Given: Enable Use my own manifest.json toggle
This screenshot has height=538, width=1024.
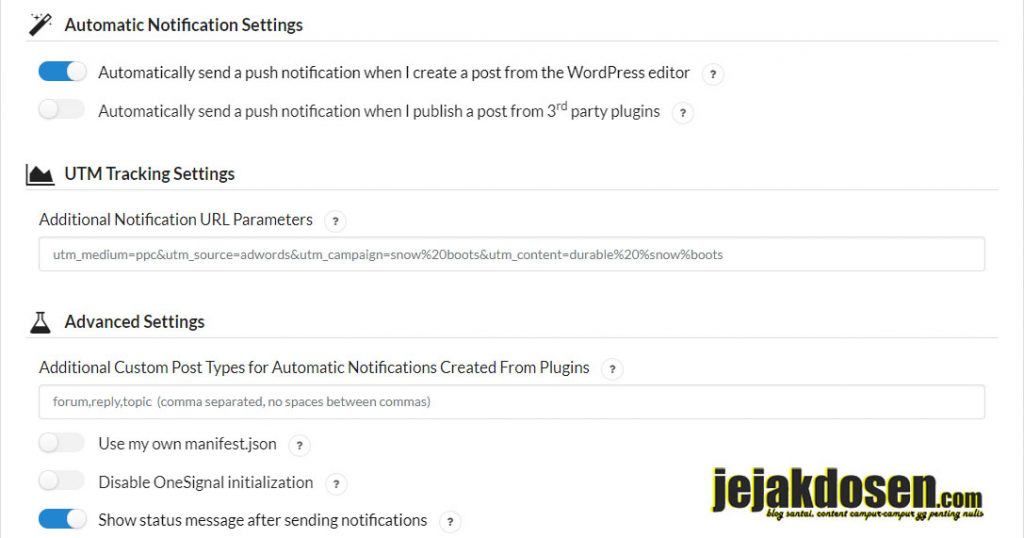Looking at the screenshot, I should click(x=62, y=443).
